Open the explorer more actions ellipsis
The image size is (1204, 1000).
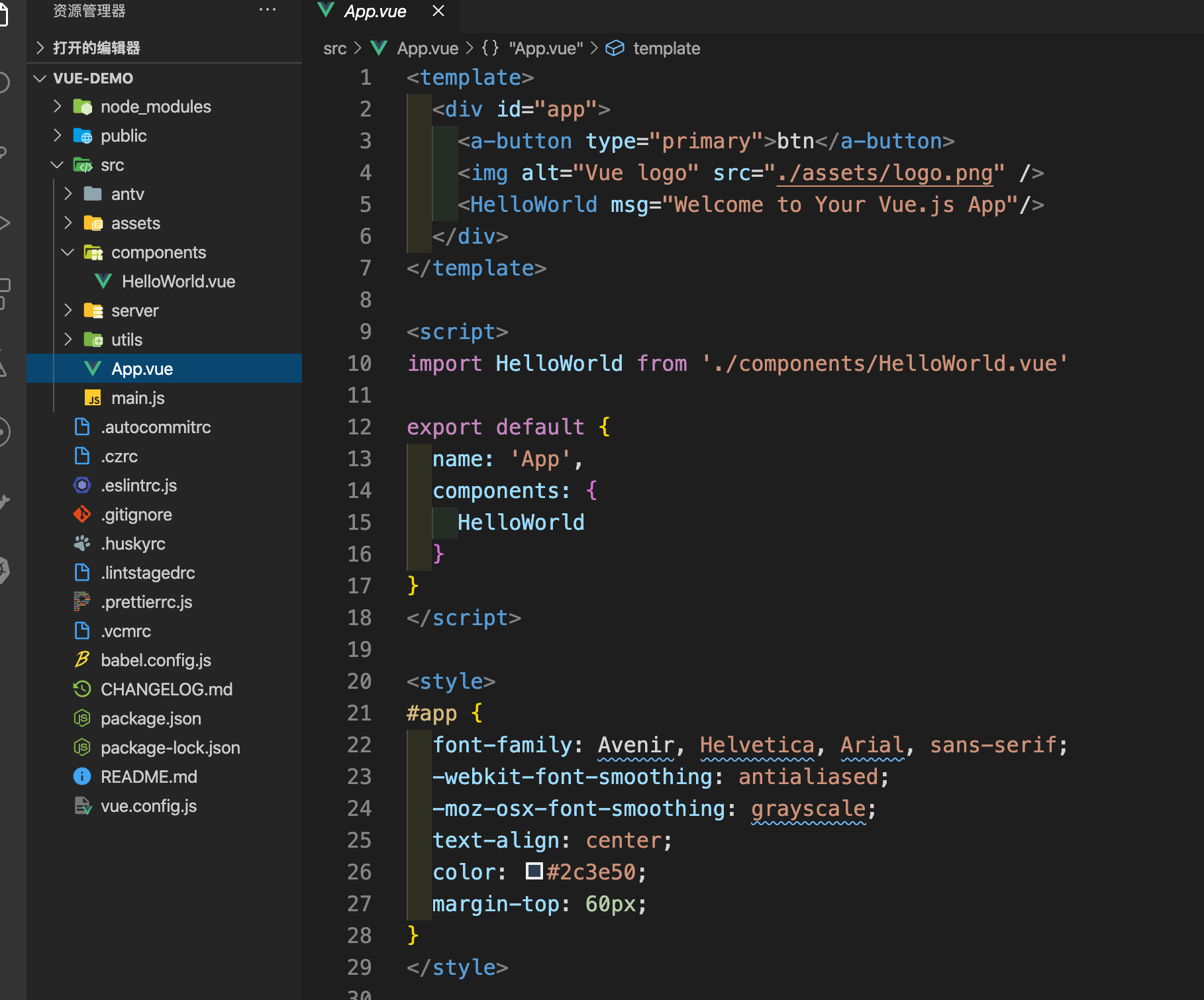coord(268,10)
